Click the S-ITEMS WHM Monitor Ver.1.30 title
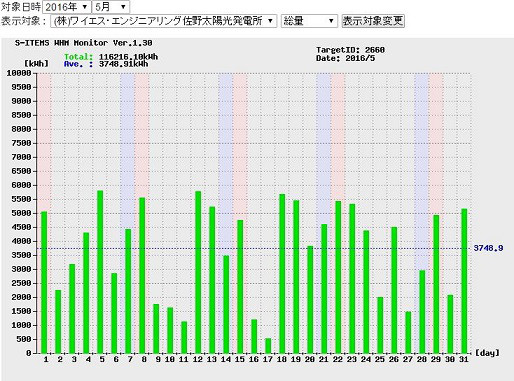This screenshot has height=381, width=514. point(84,43)
